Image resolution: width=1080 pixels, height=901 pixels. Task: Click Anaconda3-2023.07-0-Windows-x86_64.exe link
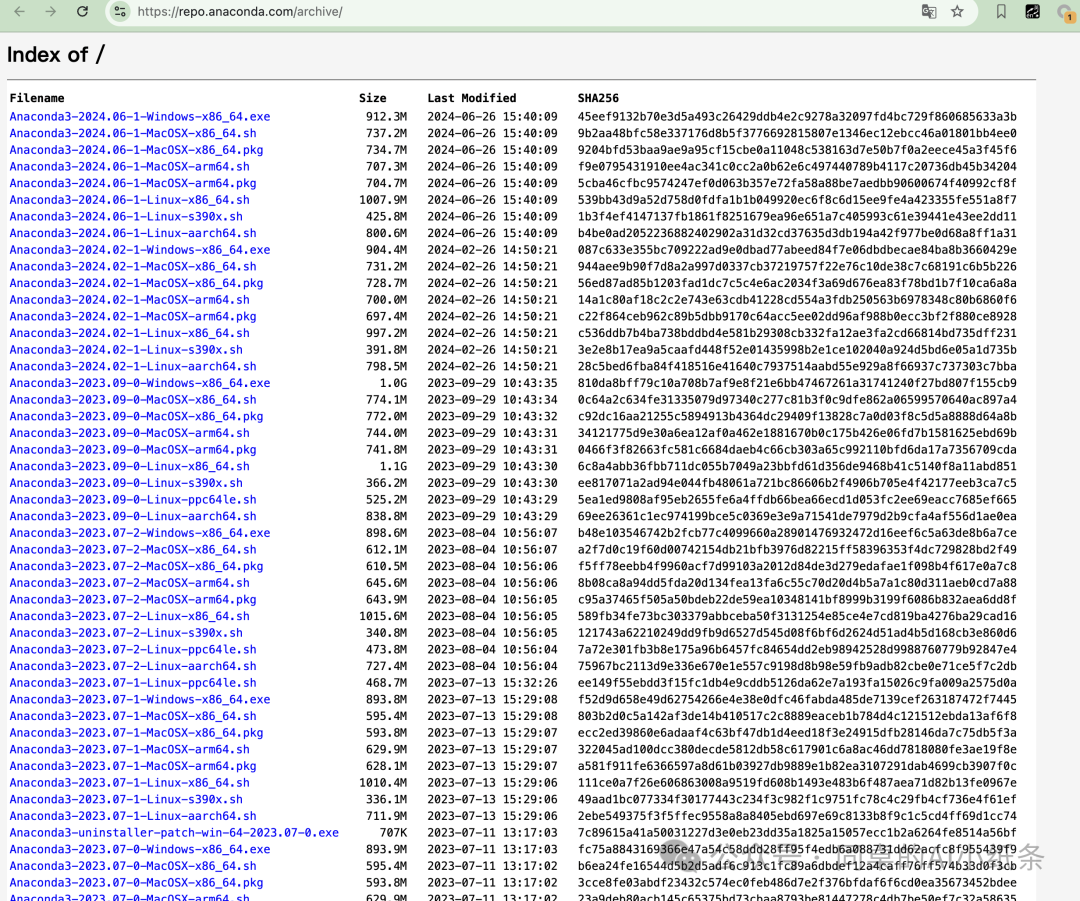pos(140,849)
